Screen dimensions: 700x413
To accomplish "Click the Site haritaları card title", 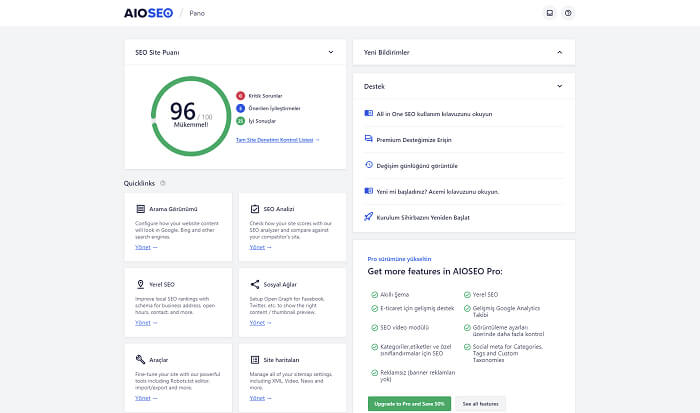I will click(x=281, y=360).
